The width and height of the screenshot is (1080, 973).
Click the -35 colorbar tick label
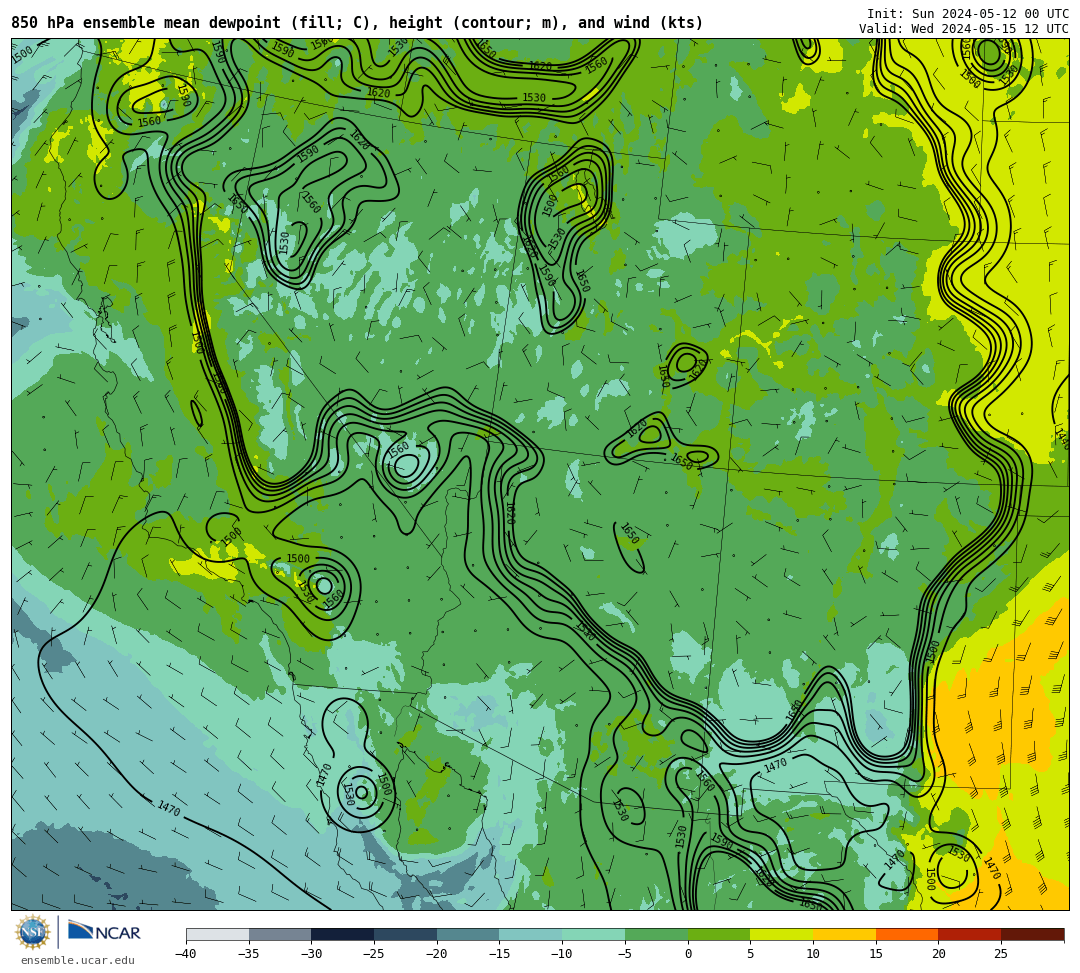(x=248, y=954)
